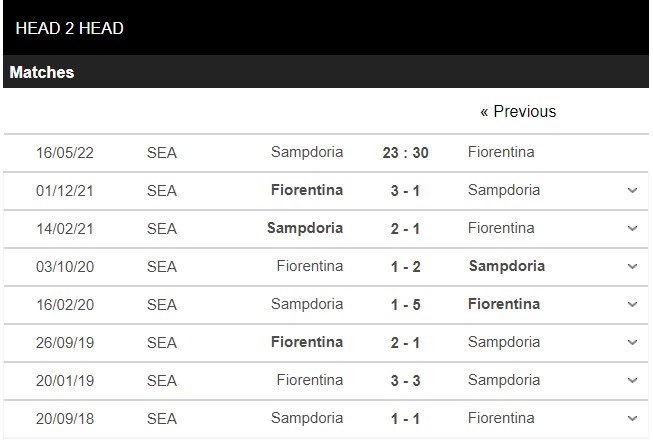Viewport: 653px width, 444px height.
Task: Open the 16/02/20 match dropdown arrow
Action: (632, 304)
